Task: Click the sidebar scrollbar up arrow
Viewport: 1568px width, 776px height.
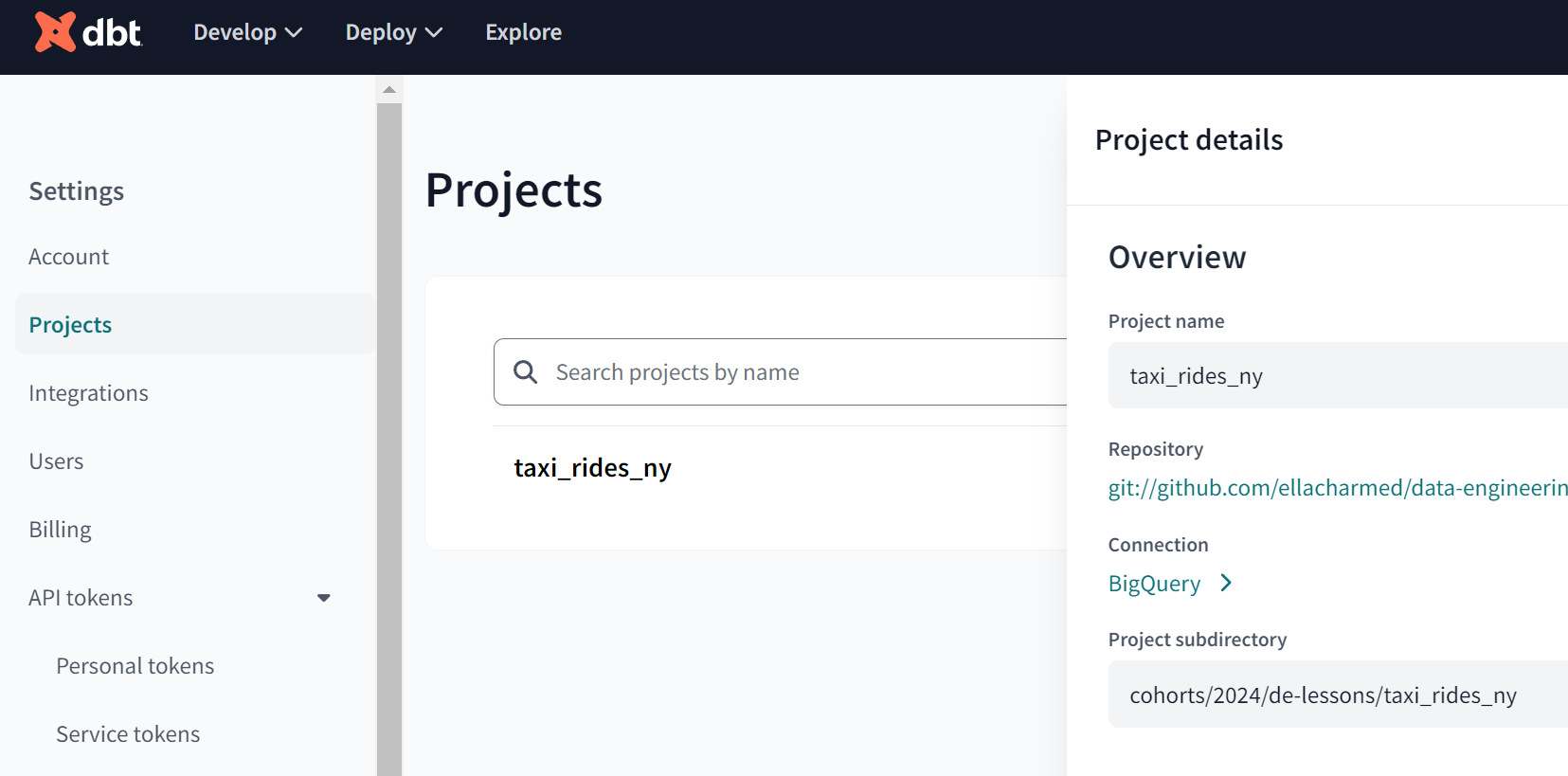Action: click(x=389, y=89)
